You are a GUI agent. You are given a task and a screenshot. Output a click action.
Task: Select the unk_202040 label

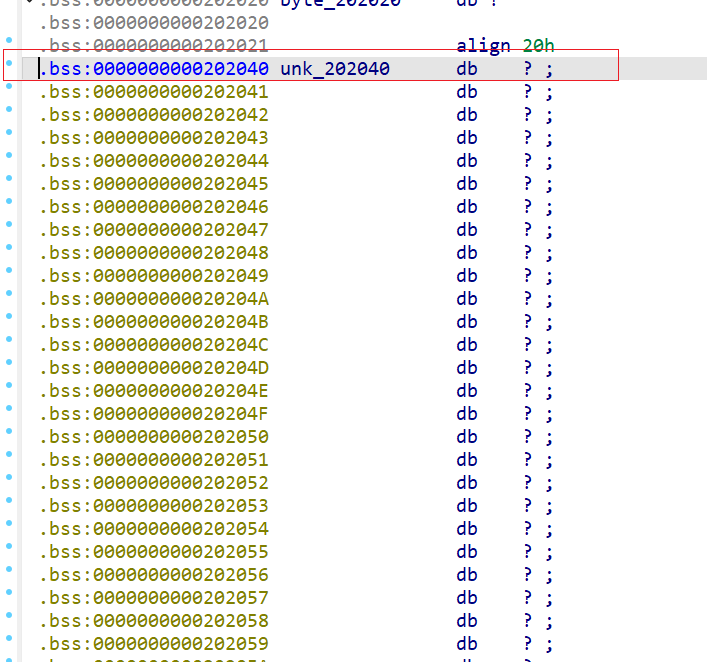tap(342, 69)
